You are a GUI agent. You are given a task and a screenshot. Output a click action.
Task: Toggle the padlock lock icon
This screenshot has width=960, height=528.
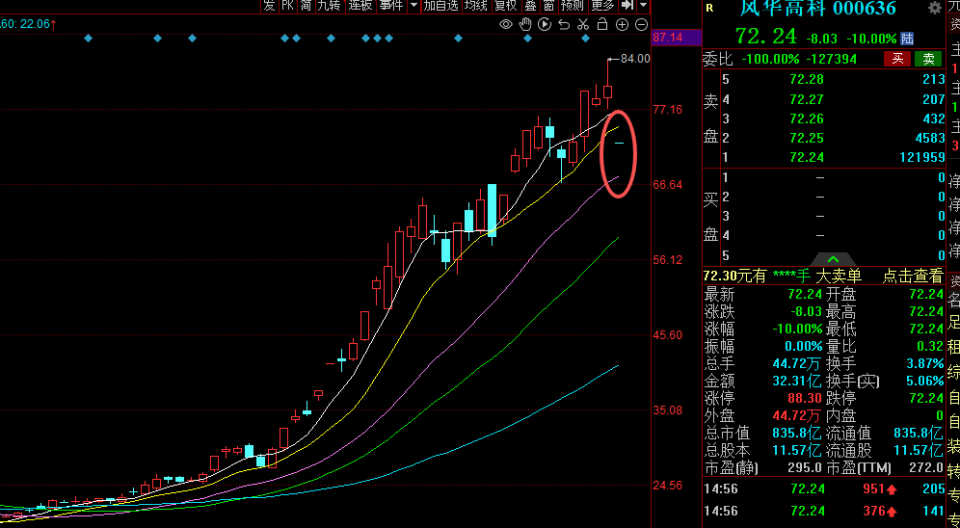coord(602,25)
